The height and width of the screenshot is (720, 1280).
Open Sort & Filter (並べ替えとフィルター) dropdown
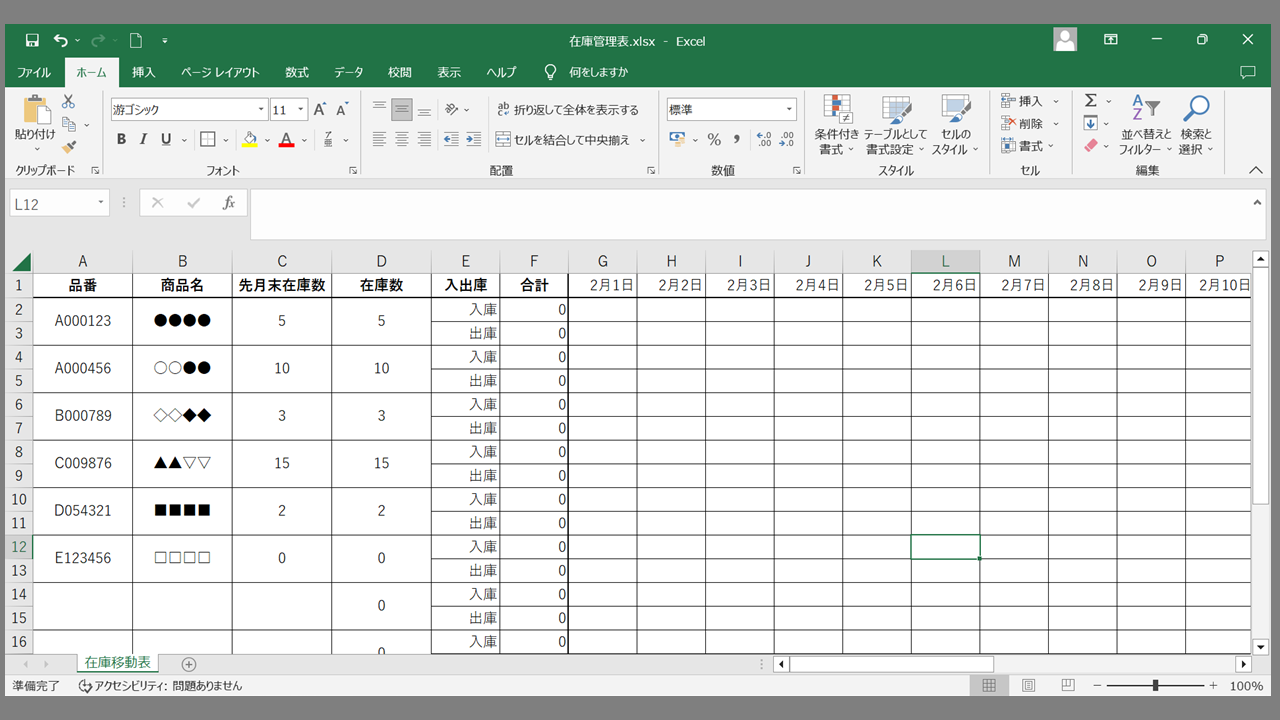(x=1145, y=125)
